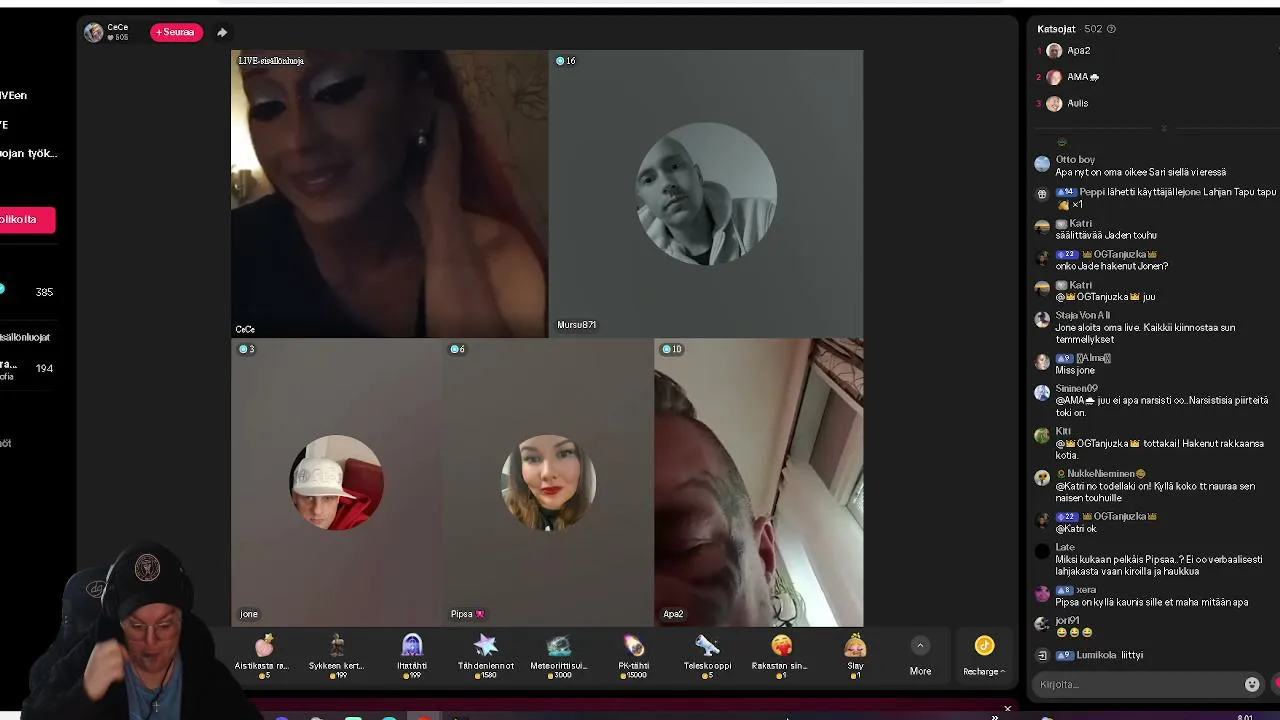Click OGTanjuzka above 'onko Jade hakenut Jonen?'
The width and height of the screenshot is (1280, 720).
pos(1119,255)
